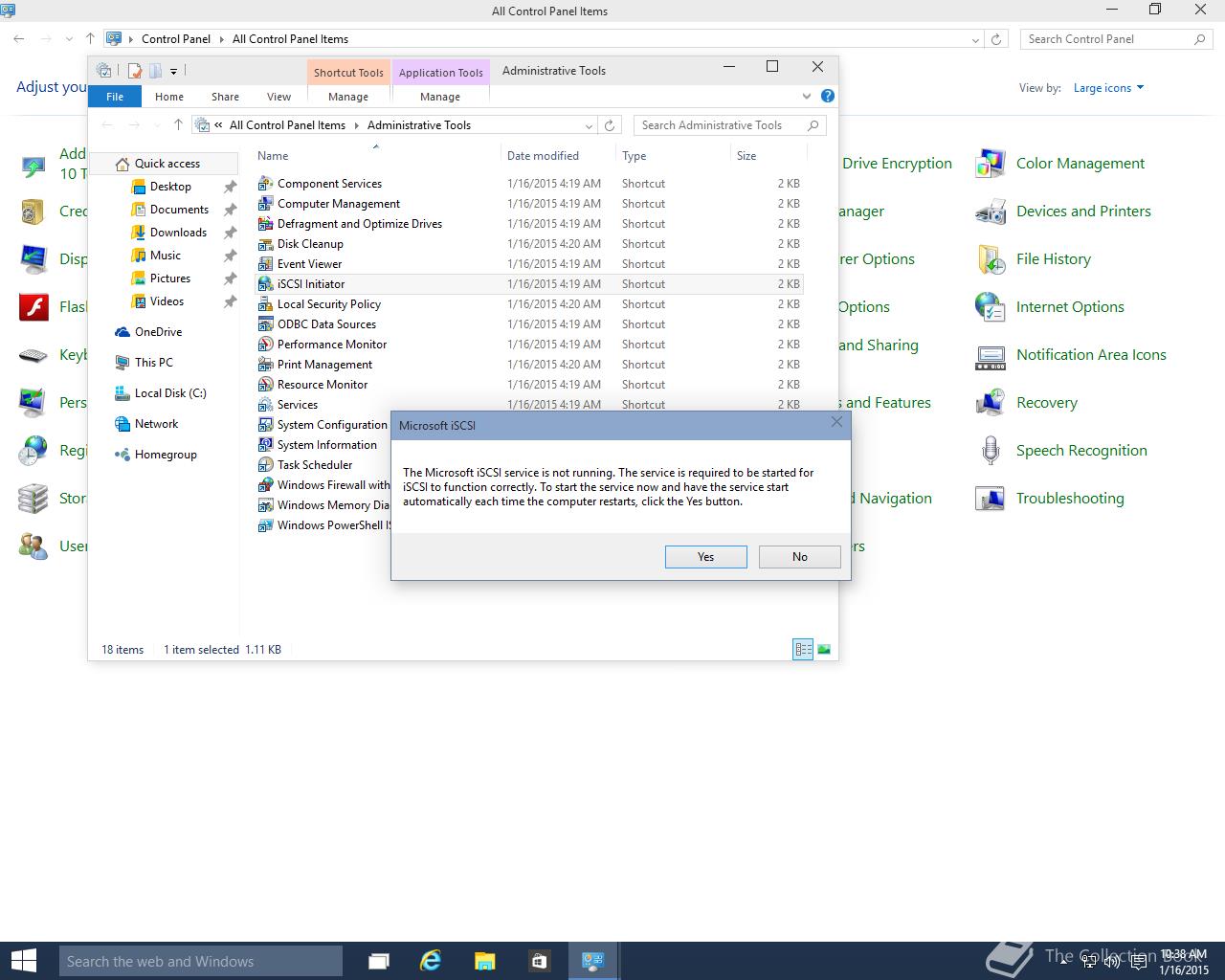Select the Local Security Policy icon
The height and width of the screenshot is (980, 1225).
coord(266,304)
